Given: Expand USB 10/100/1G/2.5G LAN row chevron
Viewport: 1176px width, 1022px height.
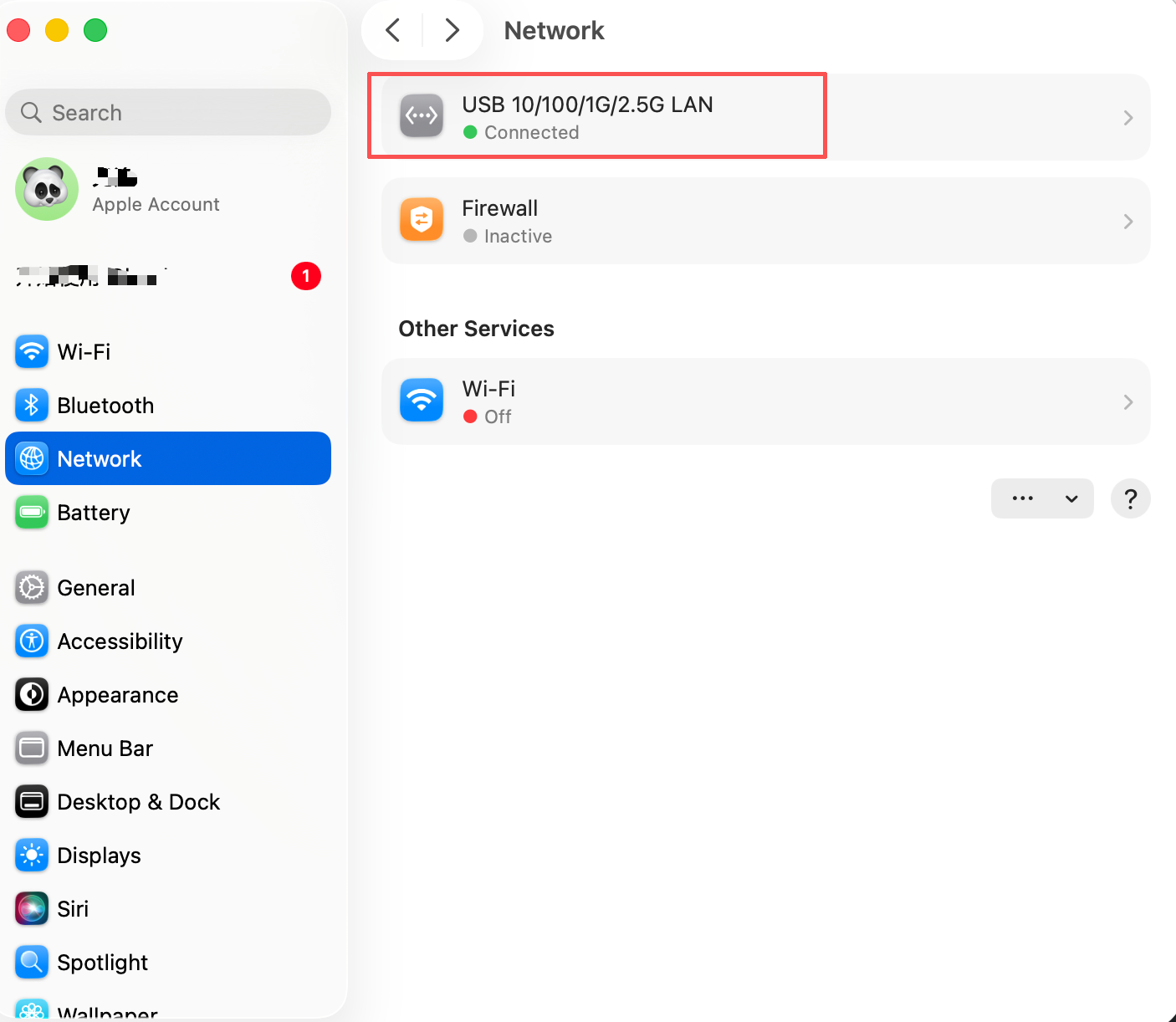Looking at the screenshot, I should coord(1128,118).
